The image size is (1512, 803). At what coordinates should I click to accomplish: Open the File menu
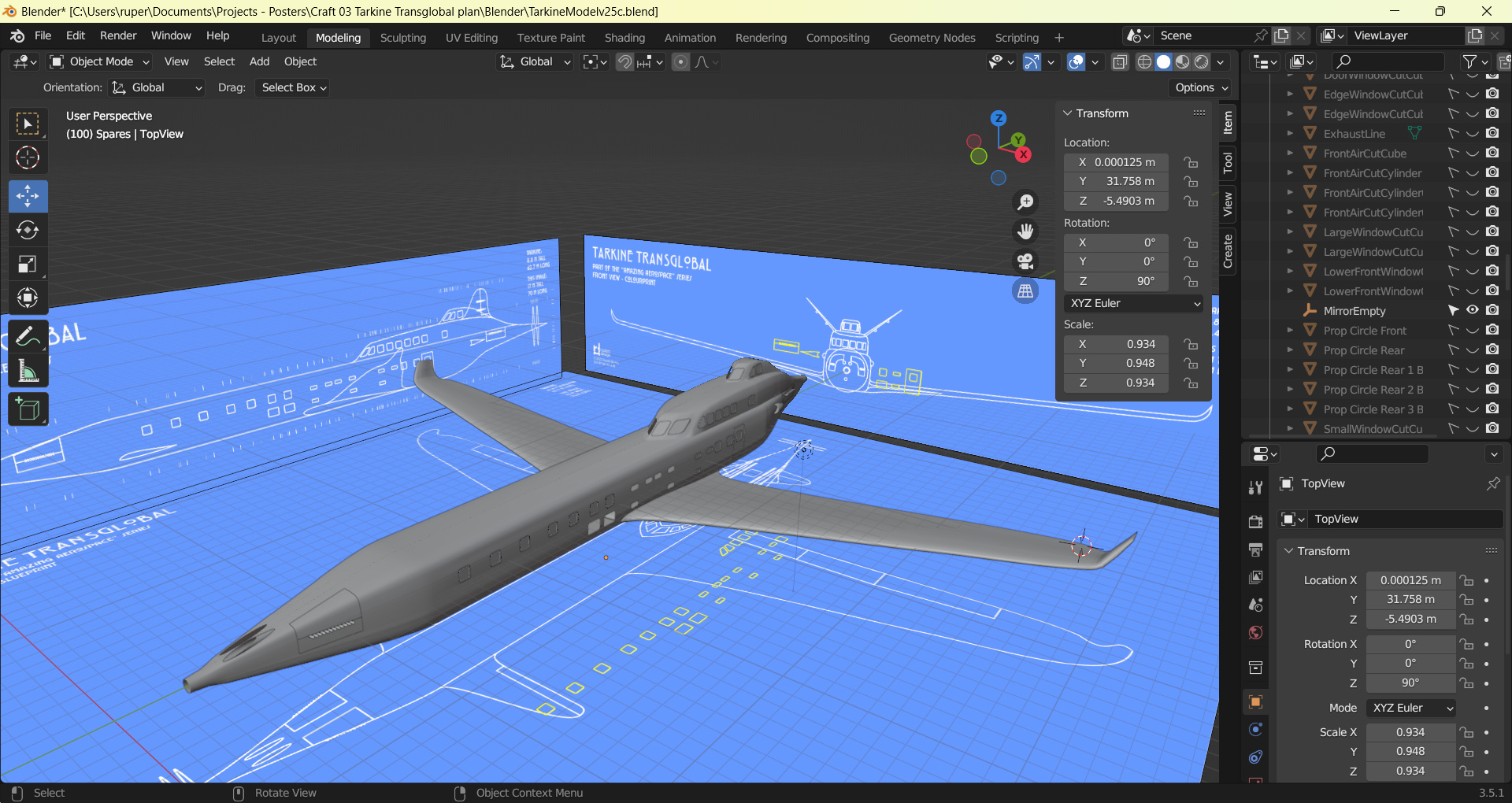point(43,35)
